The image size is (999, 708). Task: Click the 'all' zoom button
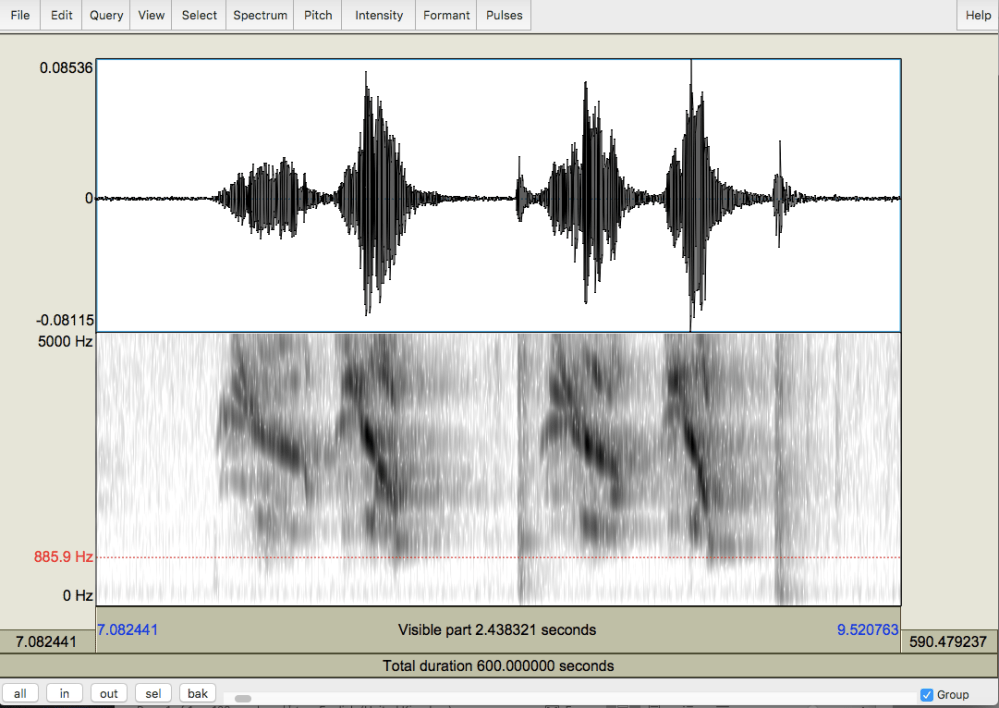[20, 693]
